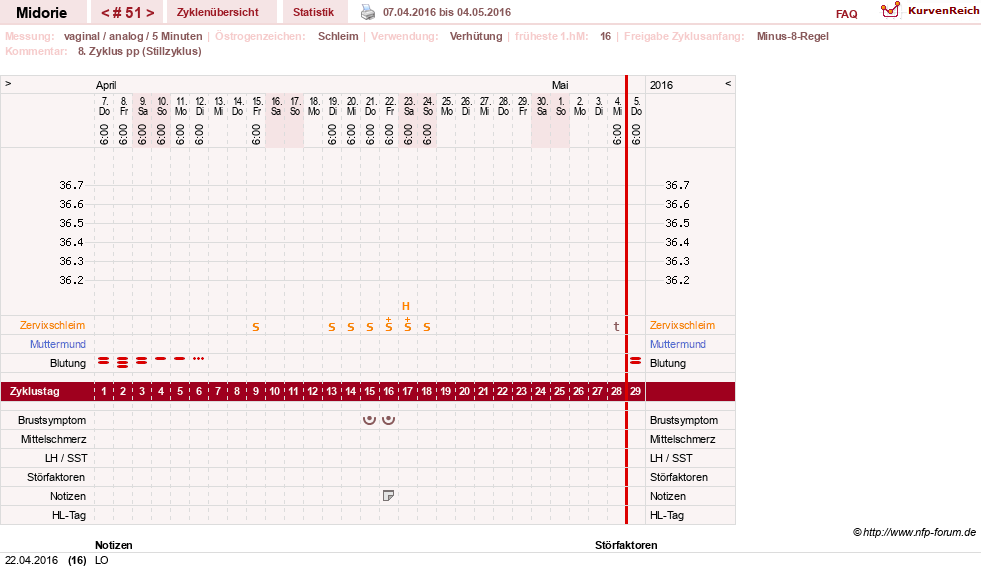
Task: Click the date range 07.04.2016 bis 04.05.2016
Action: coord(447,12)
